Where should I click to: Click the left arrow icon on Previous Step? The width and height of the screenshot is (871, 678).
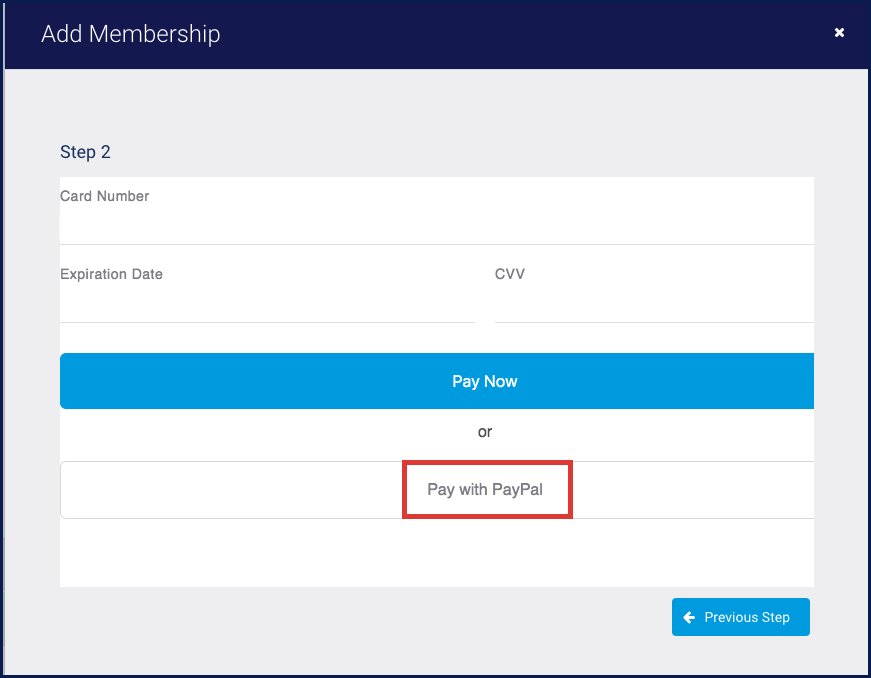(x=689, y=618)
